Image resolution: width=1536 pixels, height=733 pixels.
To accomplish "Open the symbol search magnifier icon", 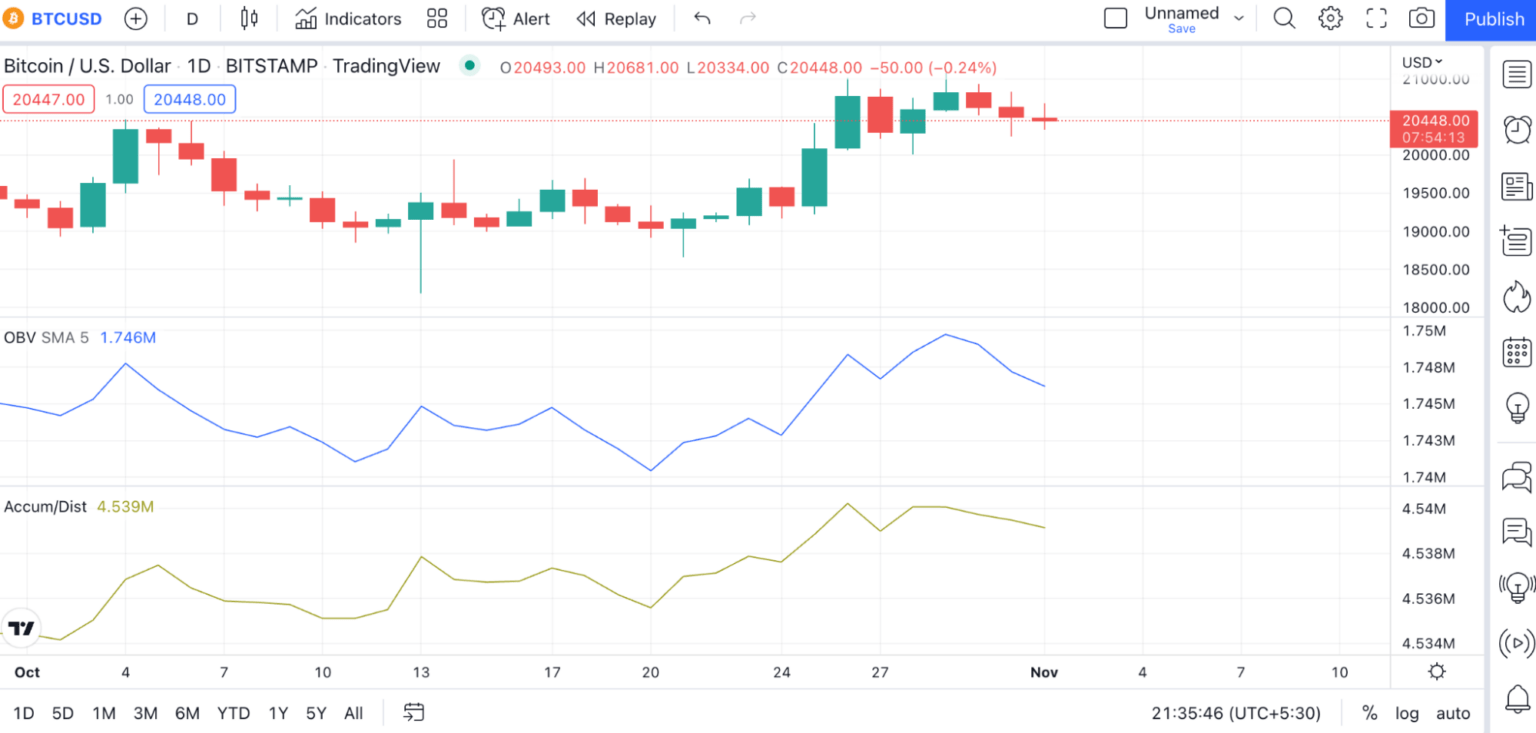I will (x=1284, y=18).
